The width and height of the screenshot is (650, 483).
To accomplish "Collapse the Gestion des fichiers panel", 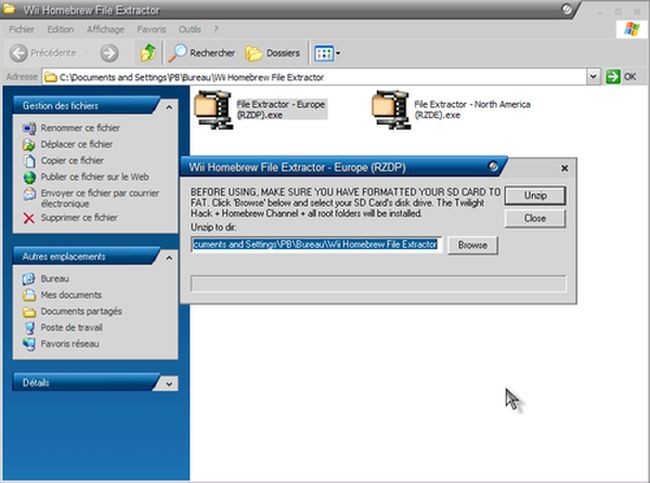I will 169,107.
